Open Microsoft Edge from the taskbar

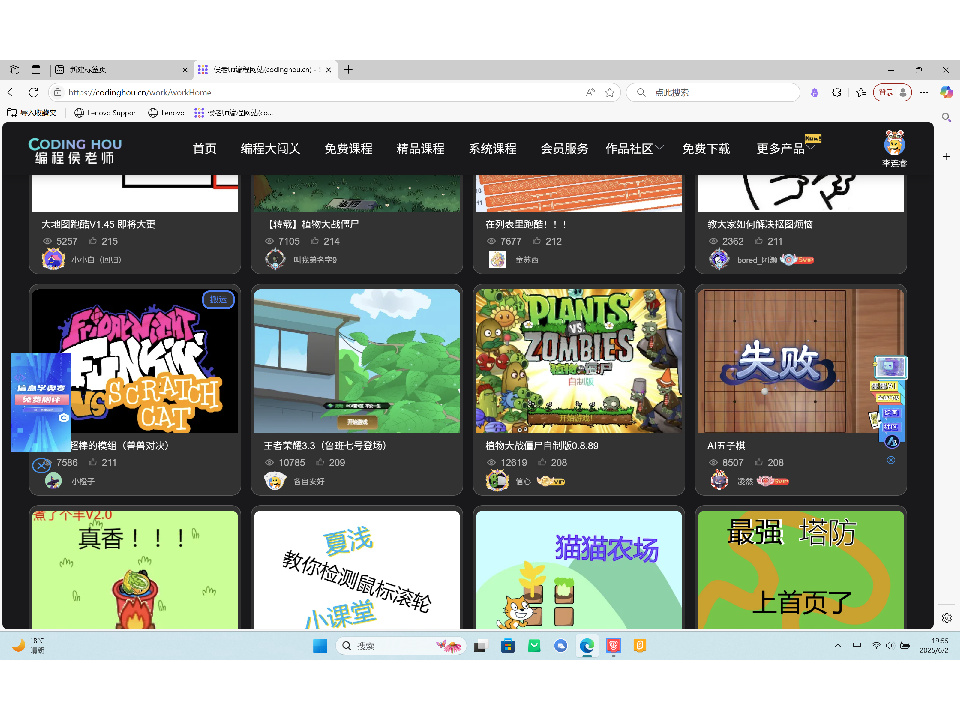tap(587, 646)
